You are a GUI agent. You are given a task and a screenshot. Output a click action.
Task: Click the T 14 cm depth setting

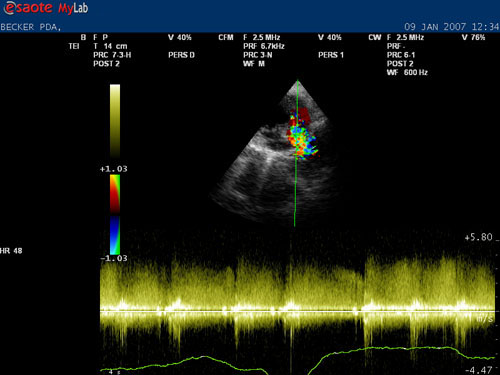tap(110, 46)
